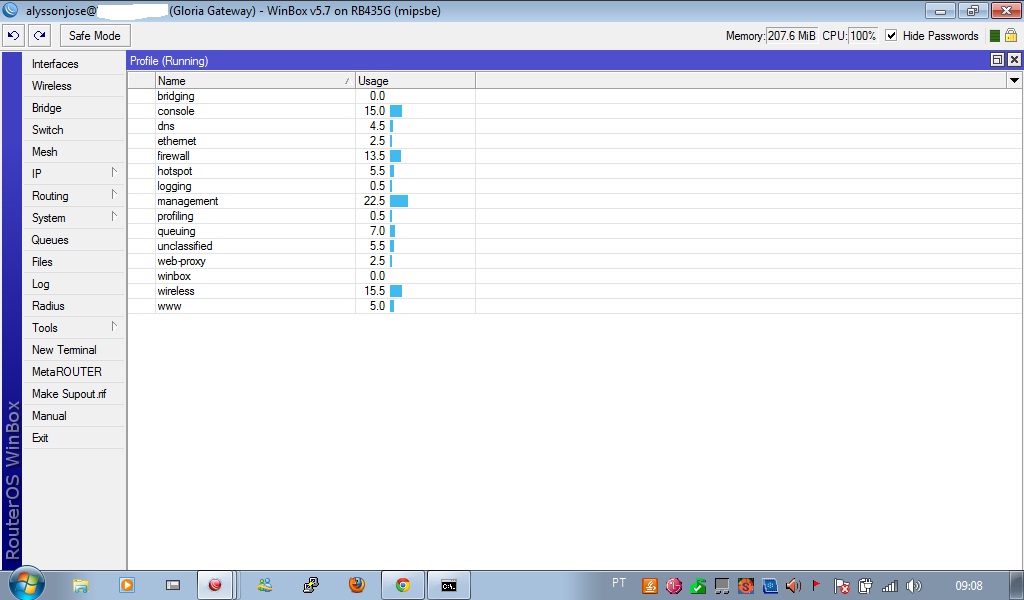Select the profiling row
The height and width of the screenshot is (600, 1024).
click(x=575, y=216)
